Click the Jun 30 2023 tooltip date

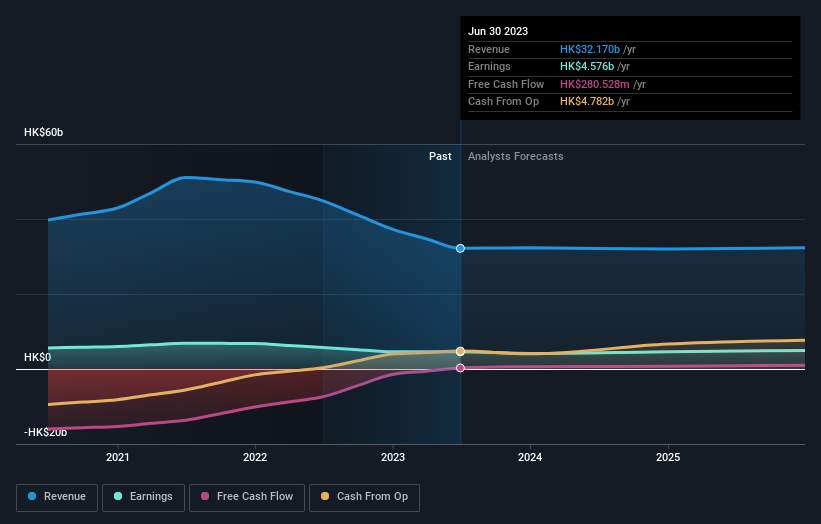(498, 31)
